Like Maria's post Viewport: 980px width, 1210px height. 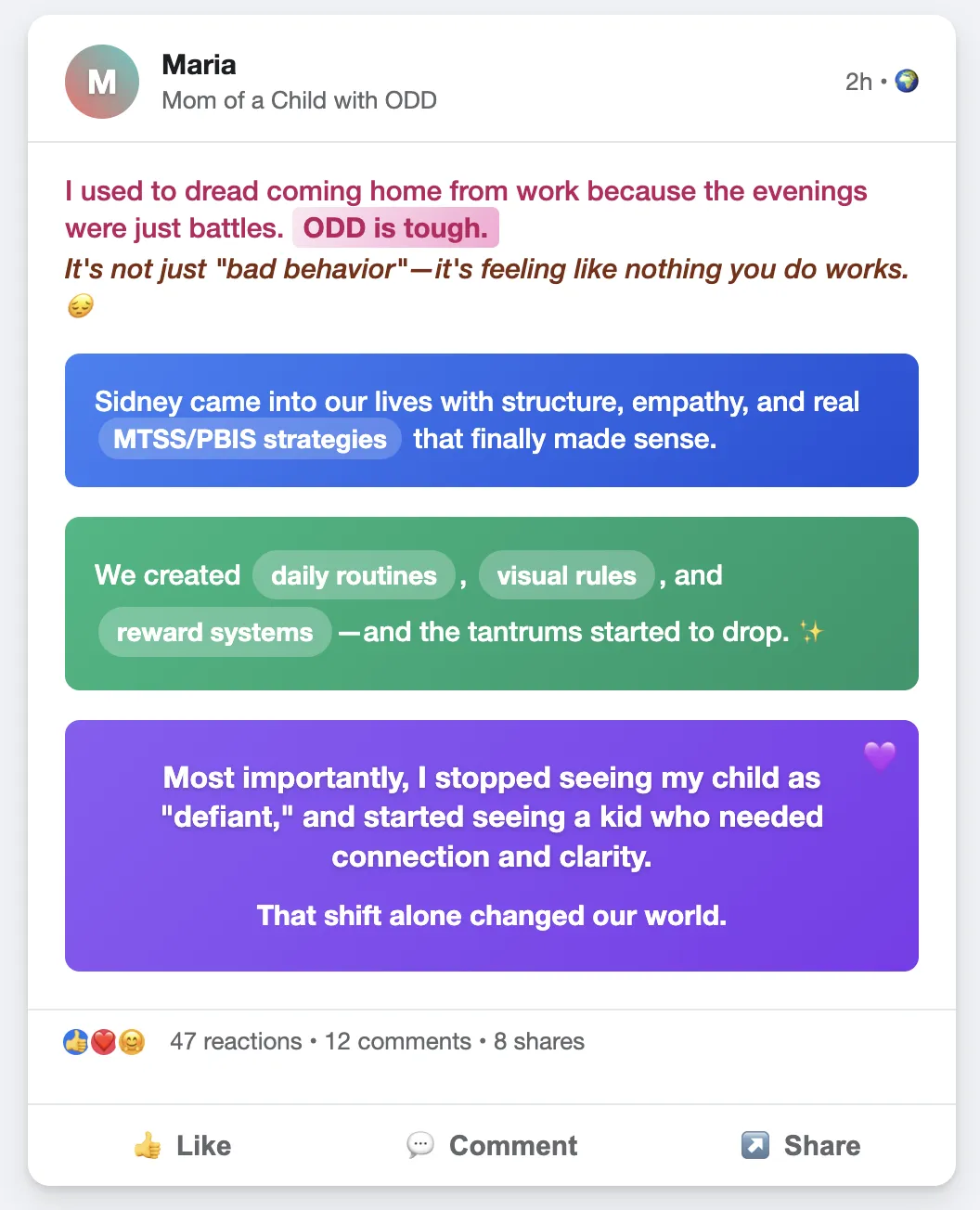tap(182, 1145)
